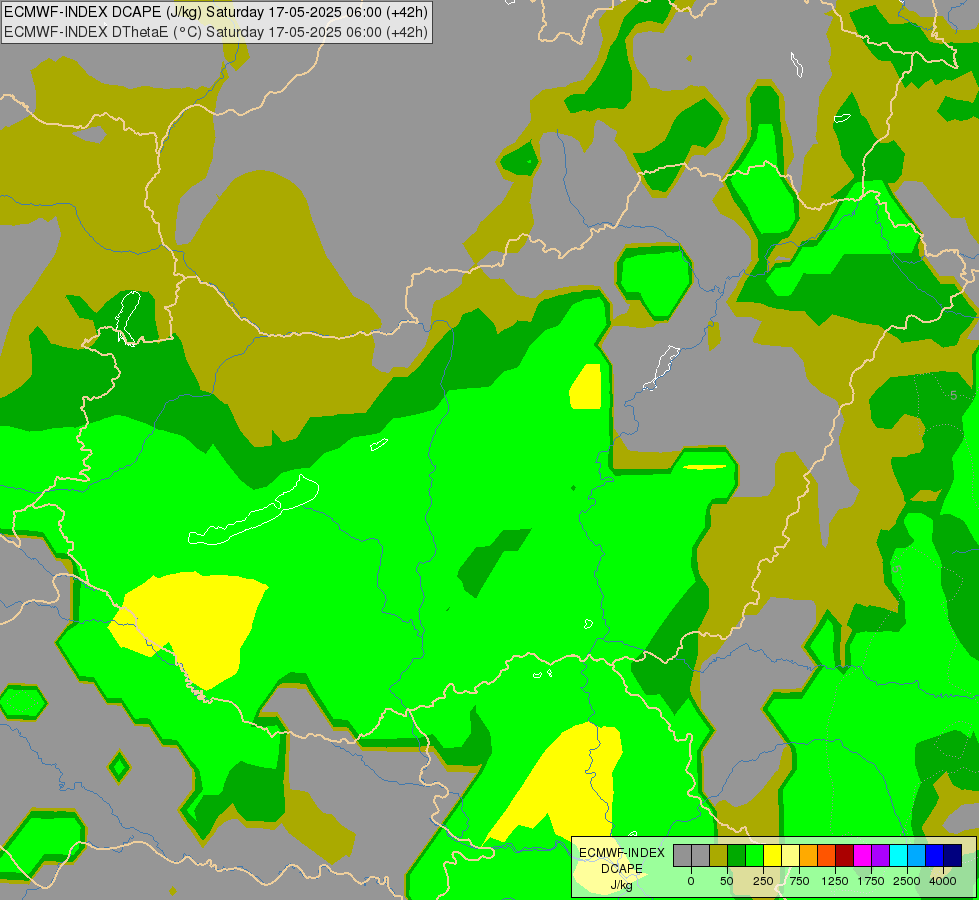Click the legend tick label '4000'

click(x=943, y=881)
